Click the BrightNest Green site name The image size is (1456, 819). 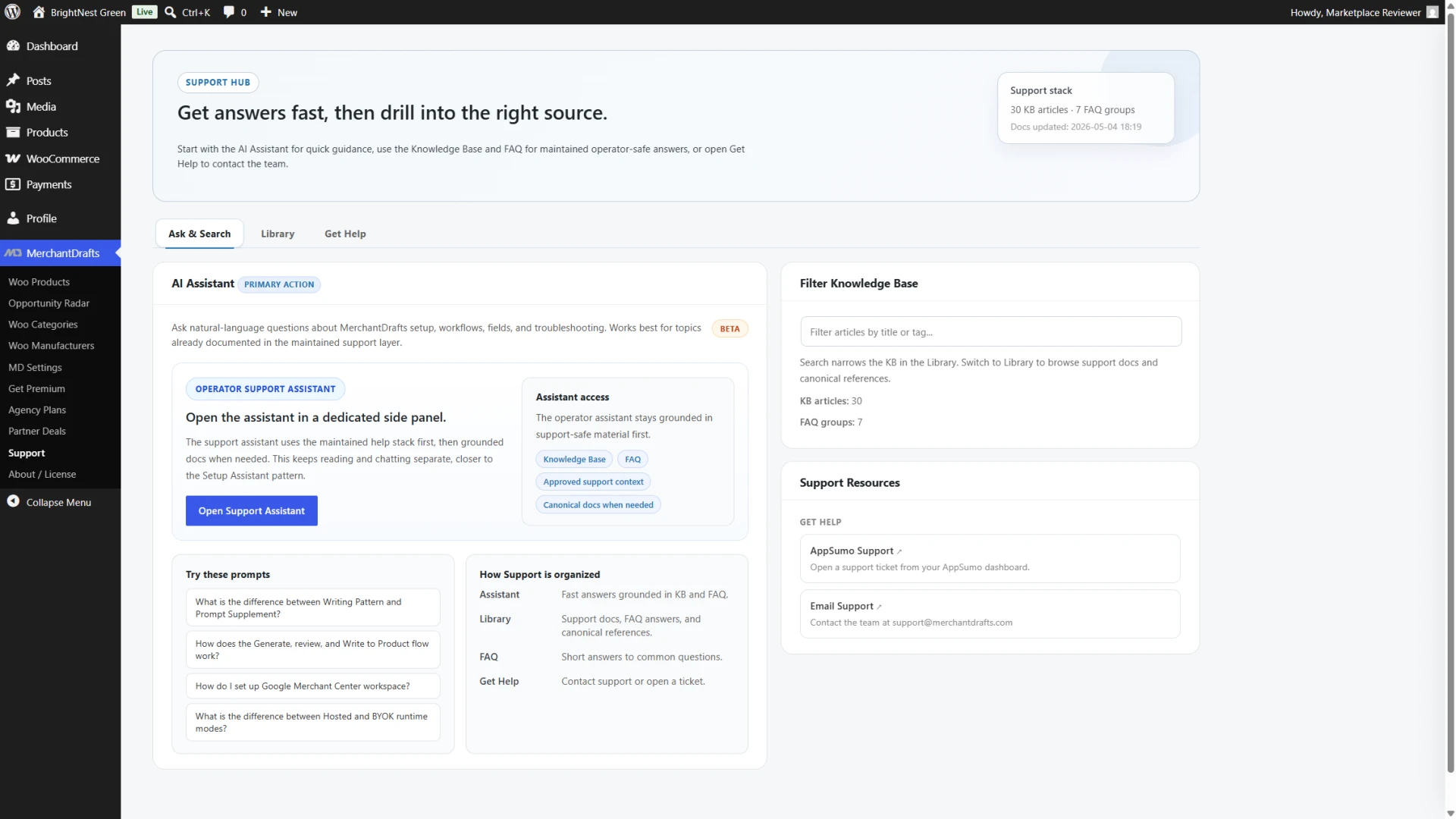(88, 12)
